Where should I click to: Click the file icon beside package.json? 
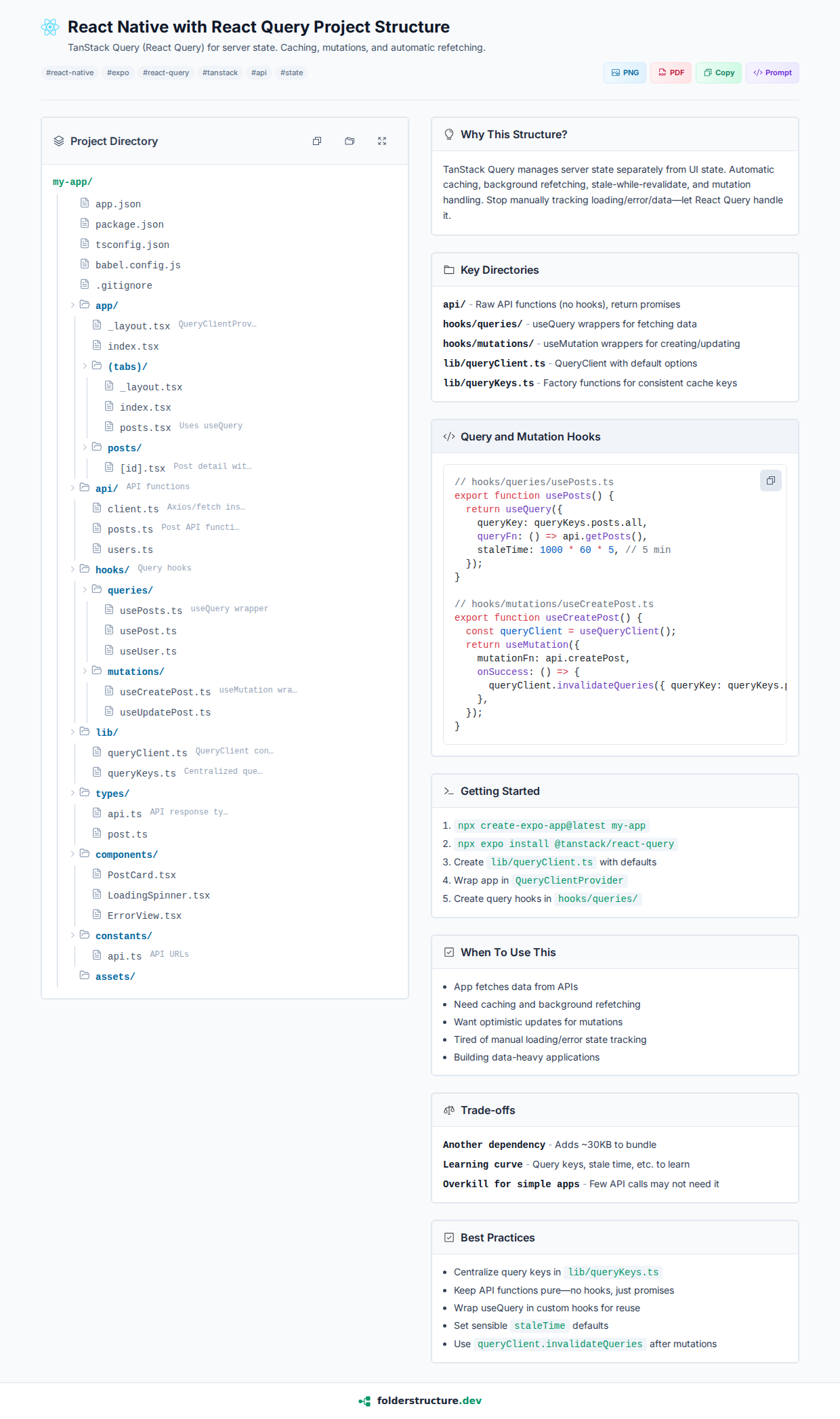(x=85, y=224)
